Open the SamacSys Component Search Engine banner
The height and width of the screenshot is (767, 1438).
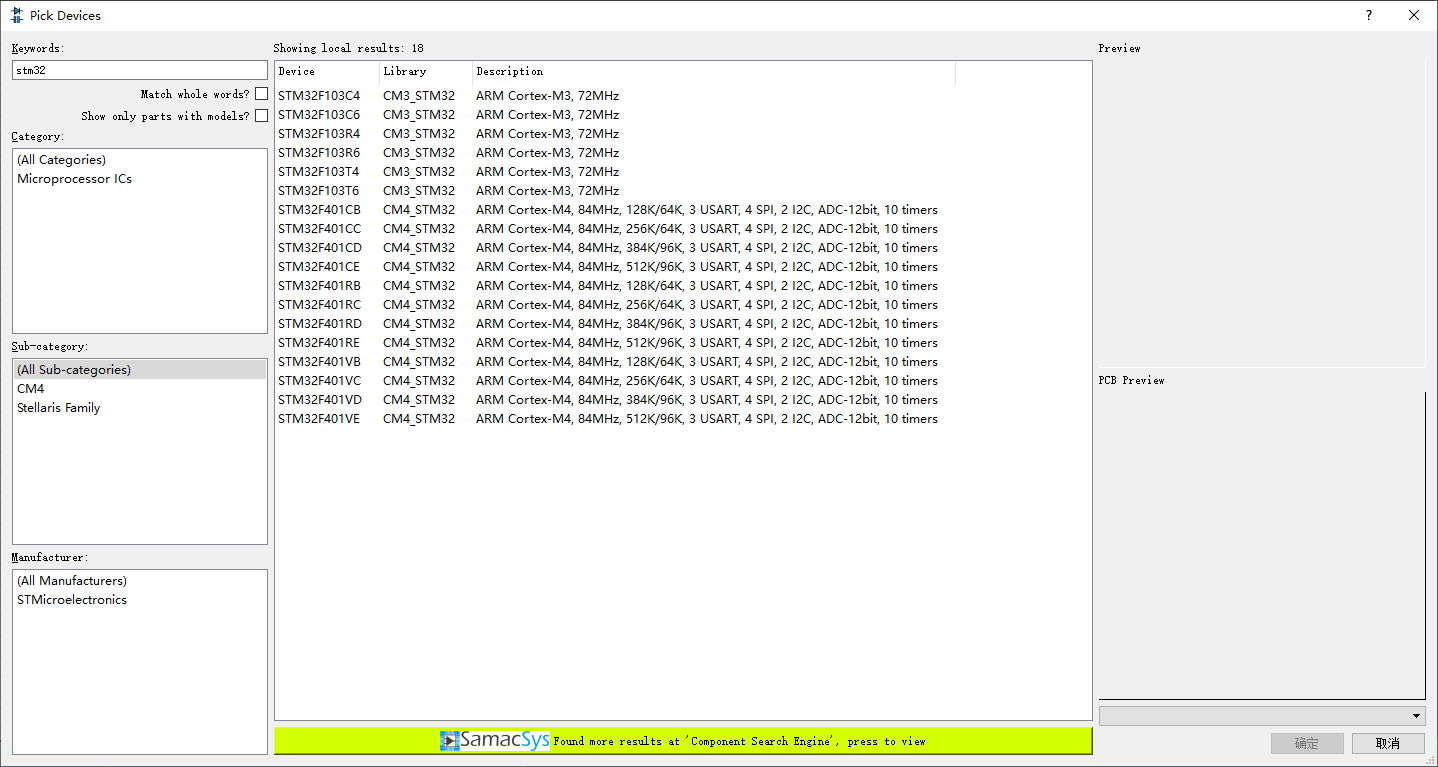click(x=683, y=741)
